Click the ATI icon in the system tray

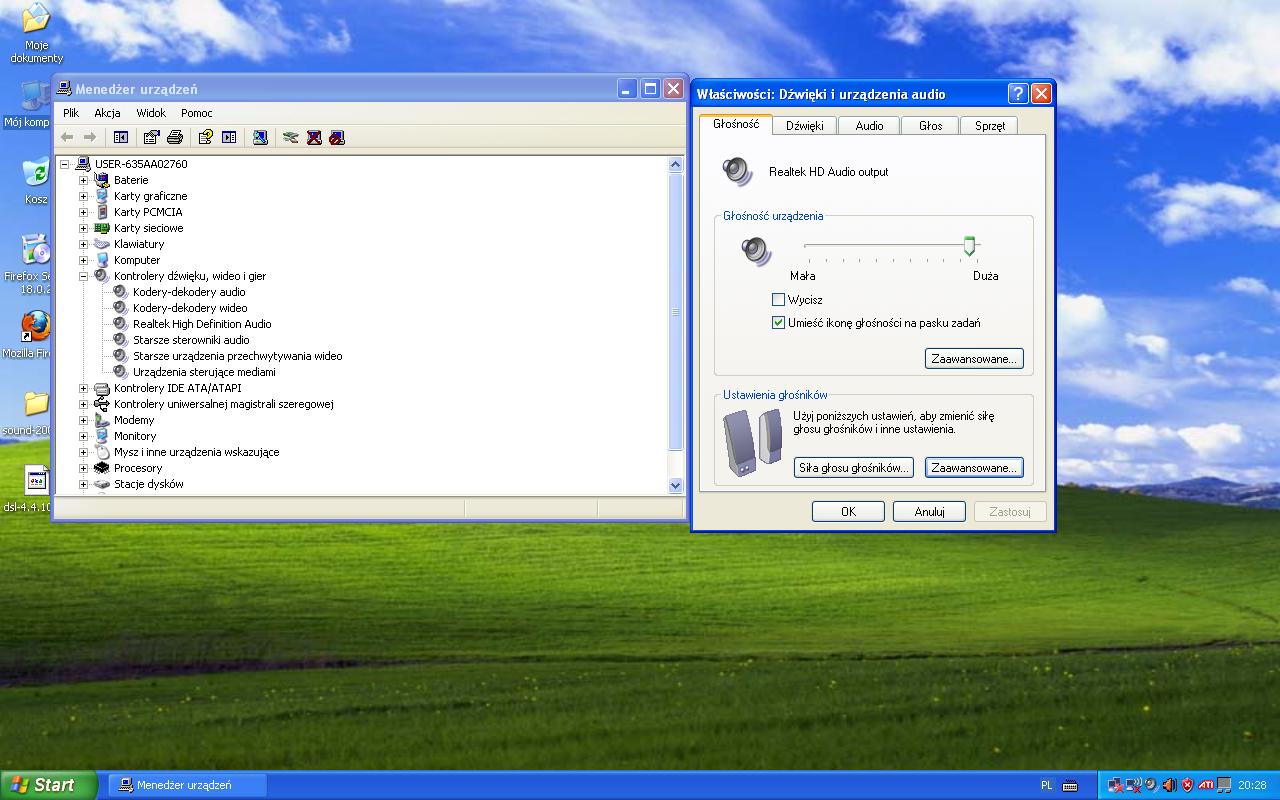[x=1205, y=785]
